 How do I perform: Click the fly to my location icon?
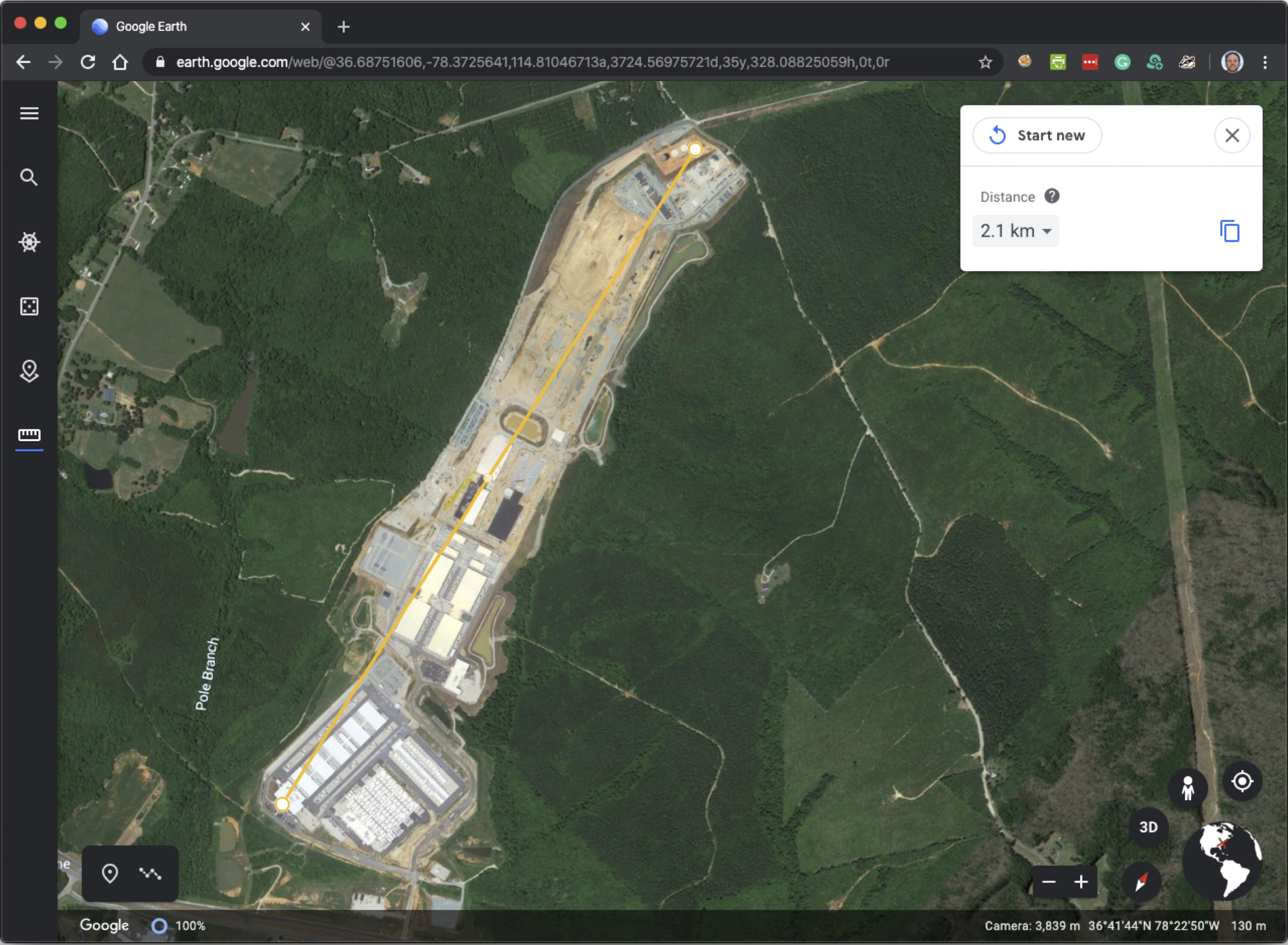[1242, 781]
